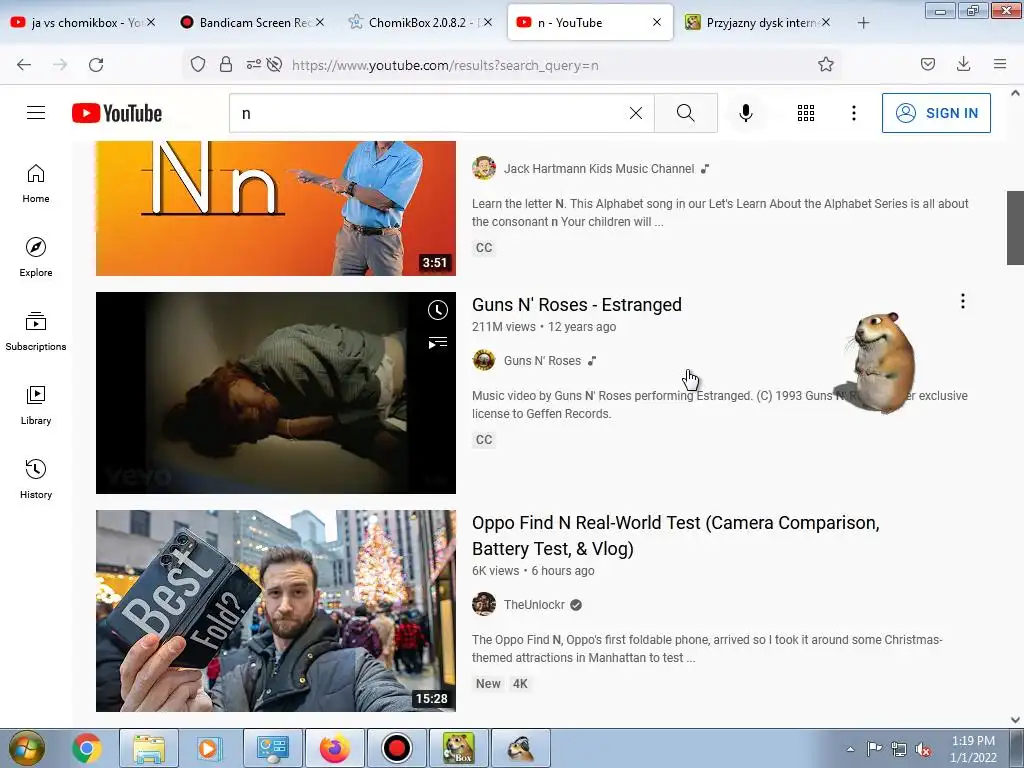Viewport: 1024px width, 768px height.
Task: Switch to 'ja vs chomikbox' tab
Action: [84, 23]
